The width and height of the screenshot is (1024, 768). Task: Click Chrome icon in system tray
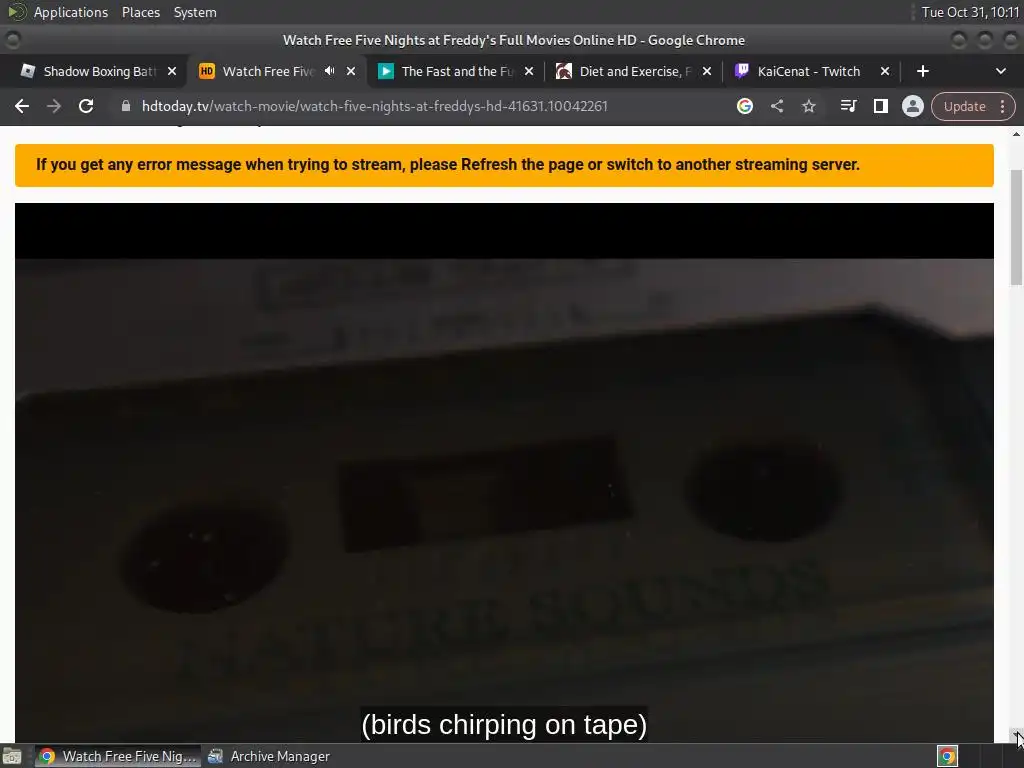pyautogui.click(x=947, y=756)
